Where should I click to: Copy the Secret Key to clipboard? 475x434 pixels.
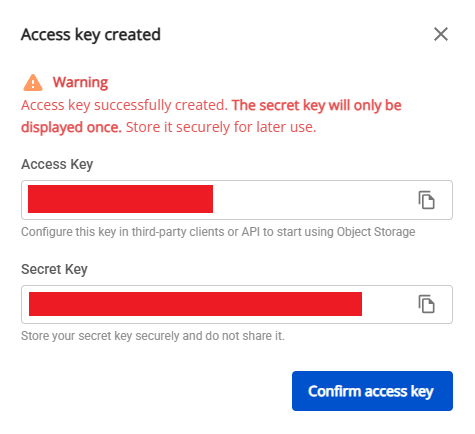[x=426, y=304]
